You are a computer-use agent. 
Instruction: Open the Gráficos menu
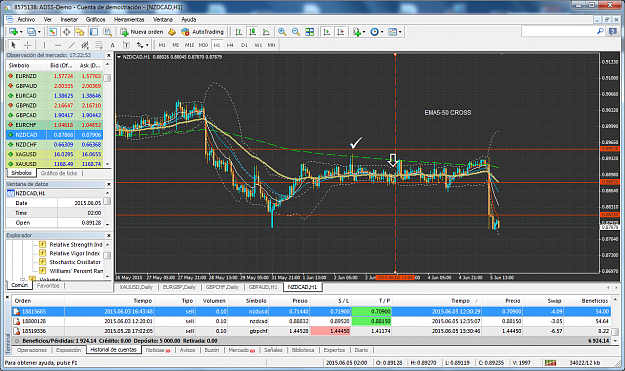click(x=96, y=19)
